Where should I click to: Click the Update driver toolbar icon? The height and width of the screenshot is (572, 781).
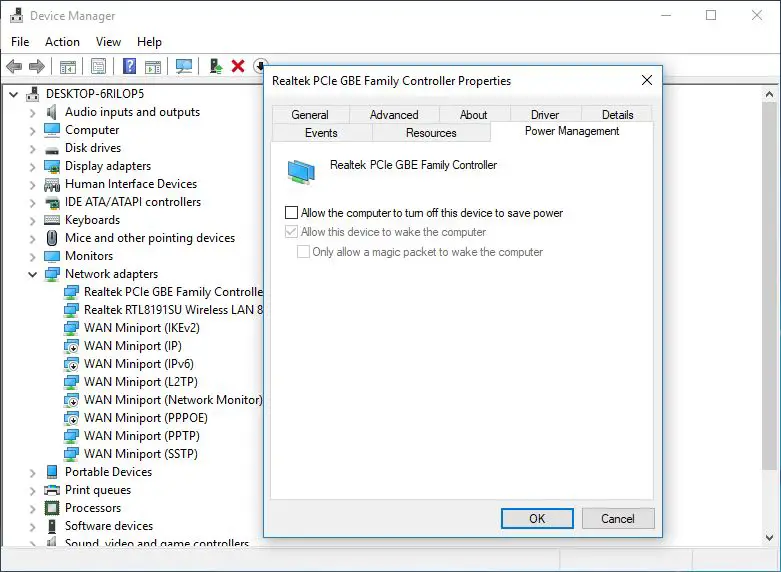[x=216, y=66]
